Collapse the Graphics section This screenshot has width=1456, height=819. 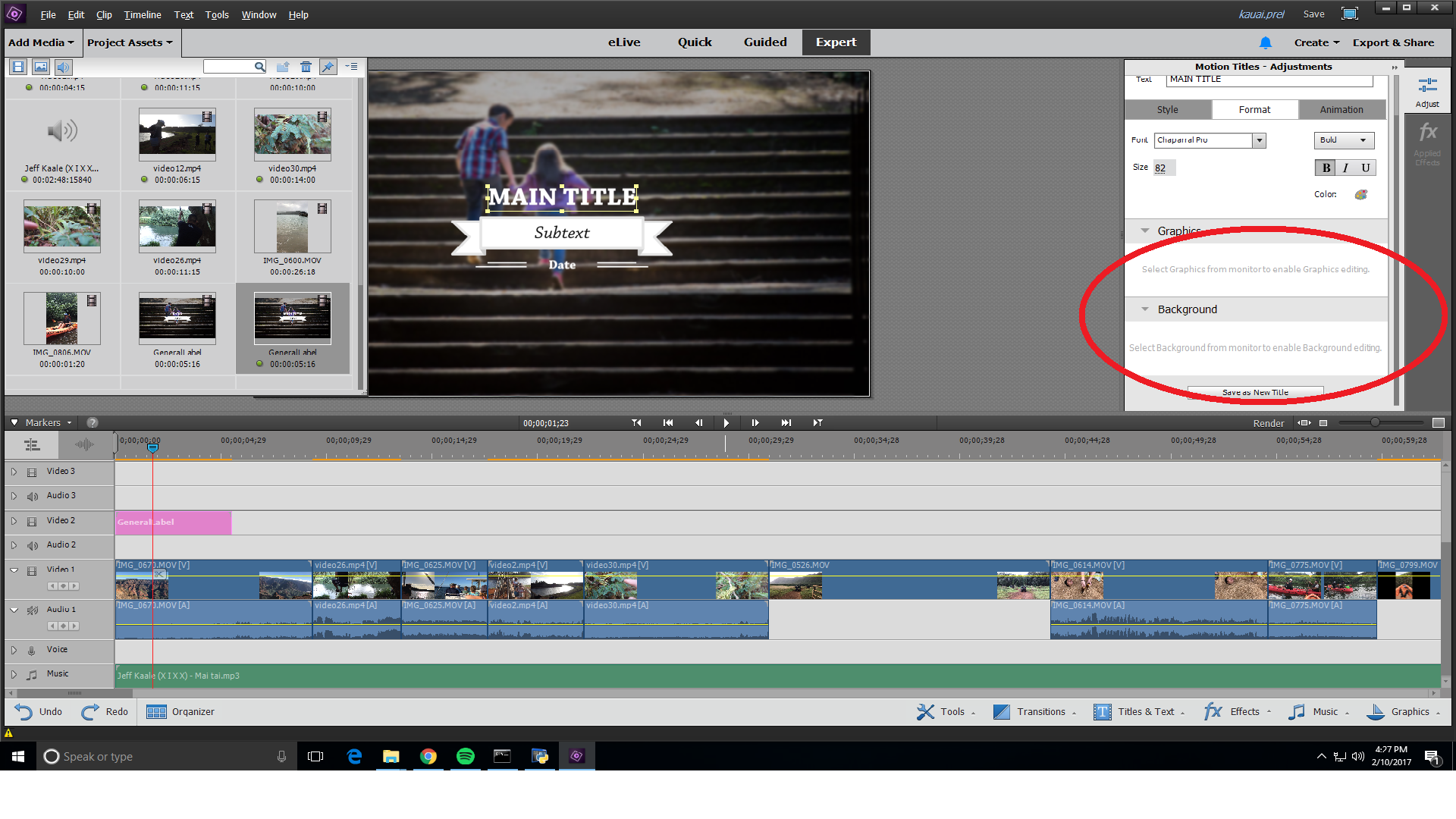[x=1145, y=231]
